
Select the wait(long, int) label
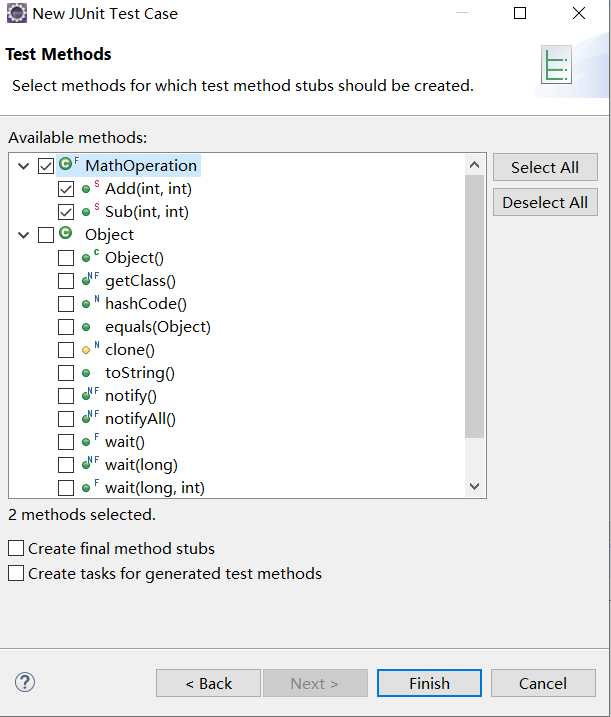pyautogui.click(x=155, y=487)
